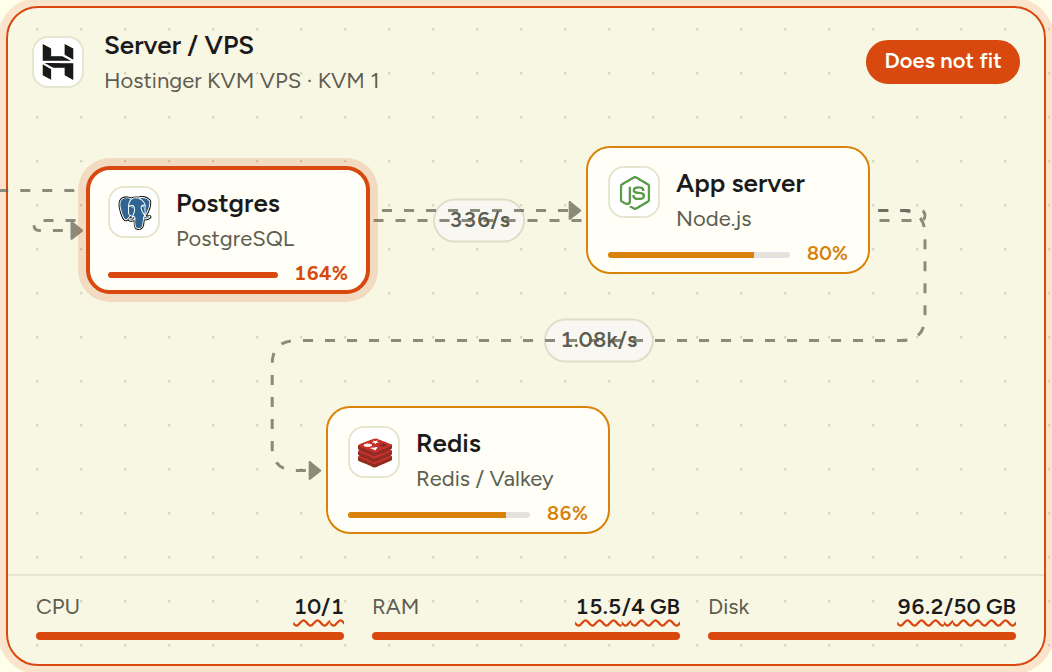Click the "164%" Postgres percentage
Viewport: 1052px width, 672px height.
(x=321, y=274)
